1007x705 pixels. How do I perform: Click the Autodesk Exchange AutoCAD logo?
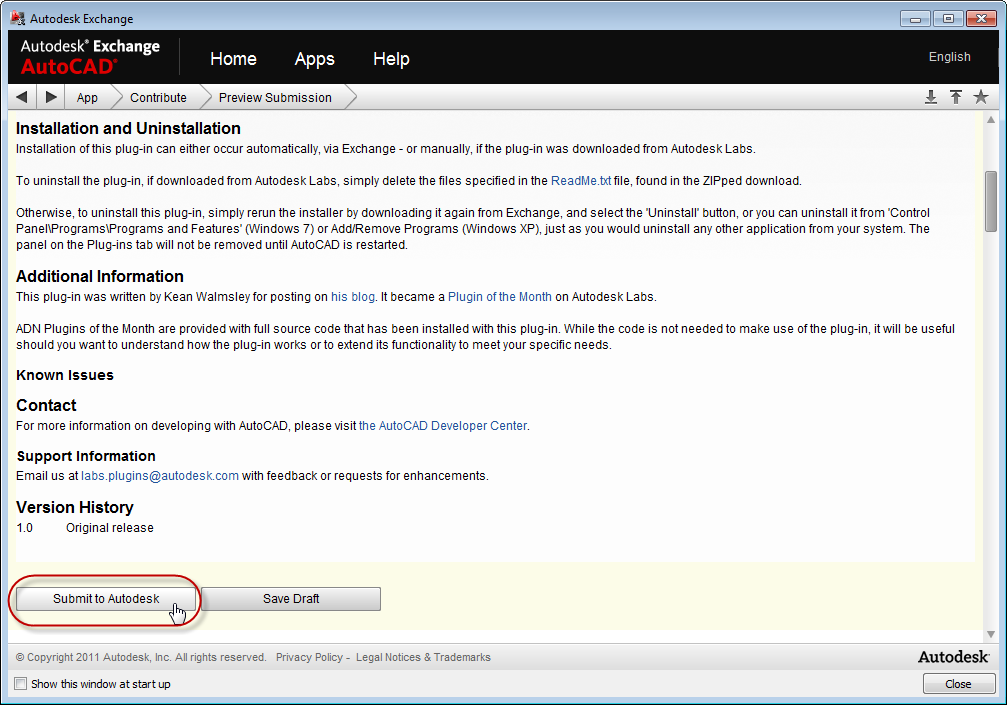pos(90,57)
